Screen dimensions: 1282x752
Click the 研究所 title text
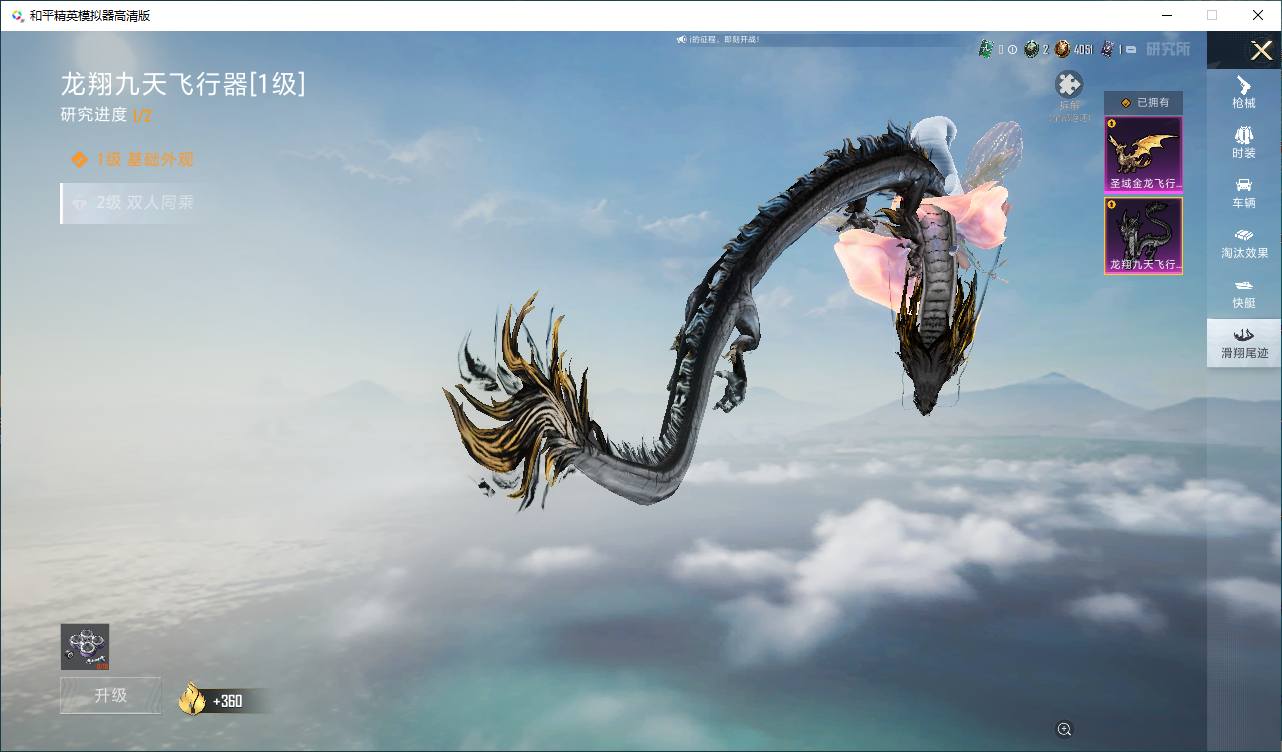(1168, 49)
